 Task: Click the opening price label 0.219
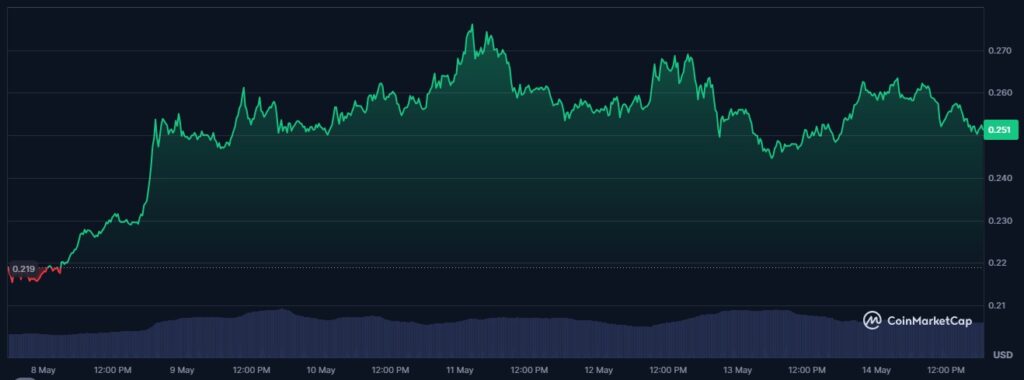coord(23,269)
